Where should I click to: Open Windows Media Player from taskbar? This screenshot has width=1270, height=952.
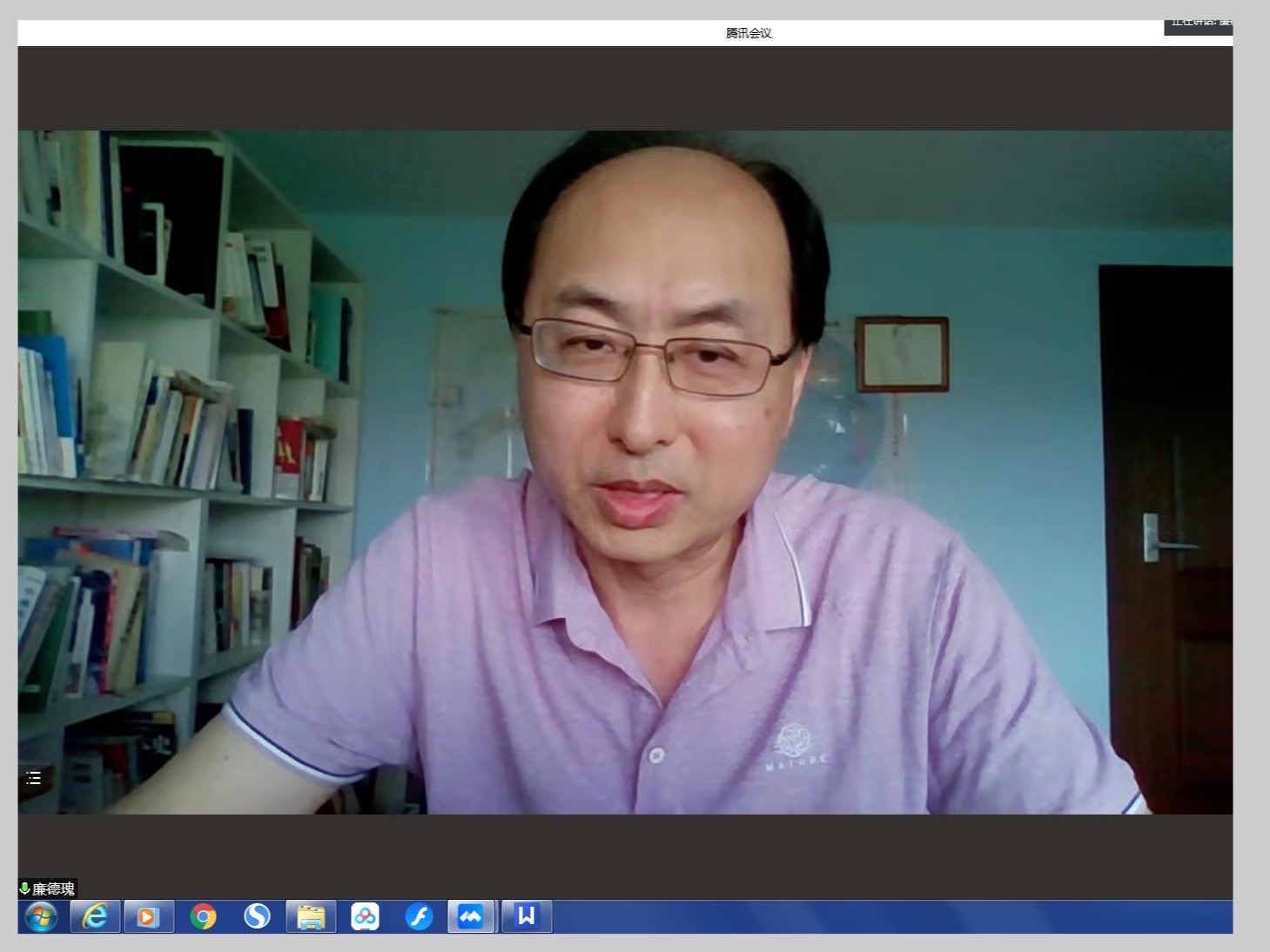(x=148, y=916)
